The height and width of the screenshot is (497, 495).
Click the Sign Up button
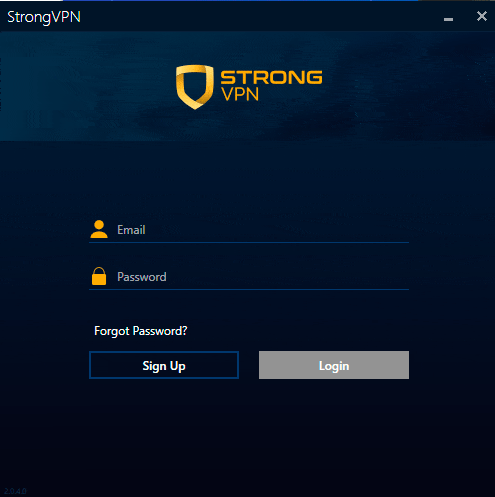click(x=164, y=365)
